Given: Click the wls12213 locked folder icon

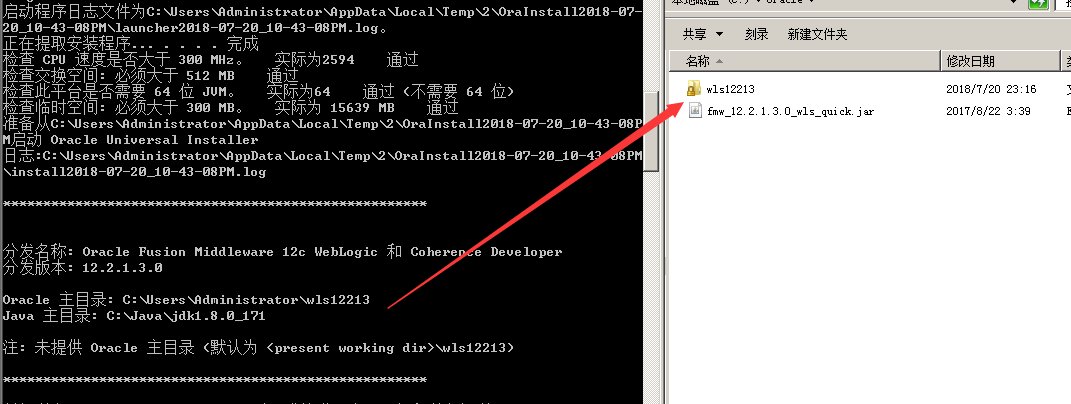Looking at the screenshot, I should 694,88.
